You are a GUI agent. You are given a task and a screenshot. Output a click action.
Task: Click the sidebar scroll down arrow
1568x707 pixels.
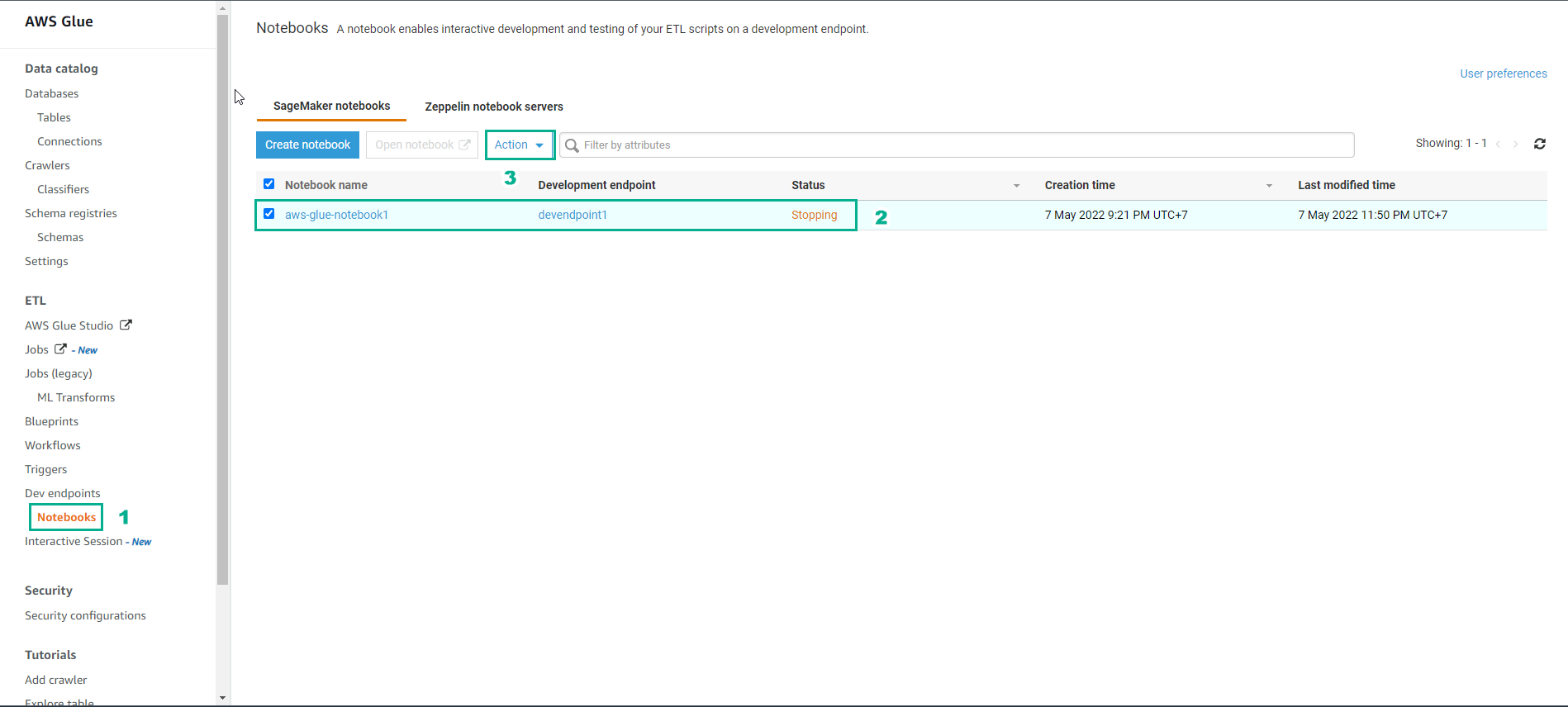pyautogui.click(x=222, y=698)
